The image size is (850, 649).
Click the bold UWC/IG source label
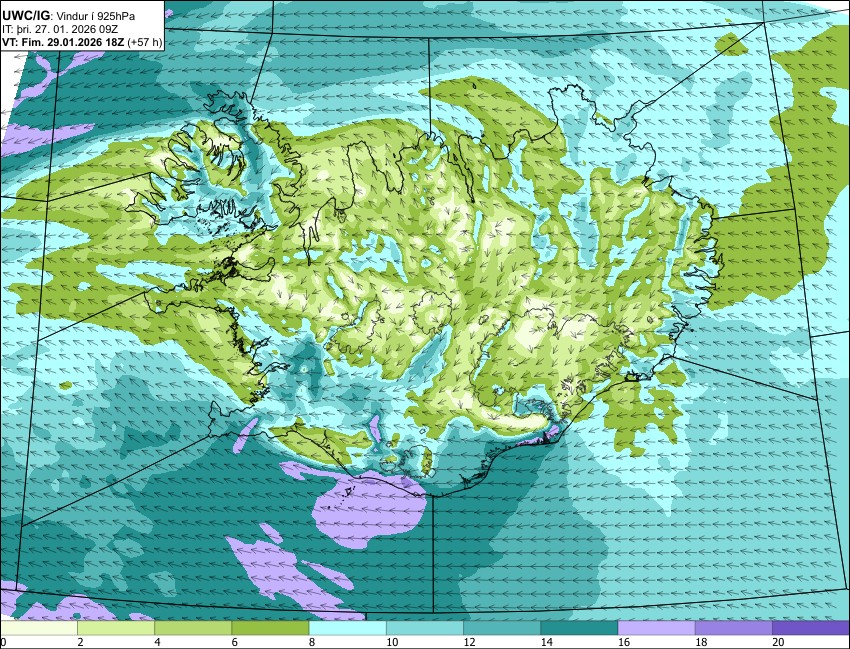[25, 16]
